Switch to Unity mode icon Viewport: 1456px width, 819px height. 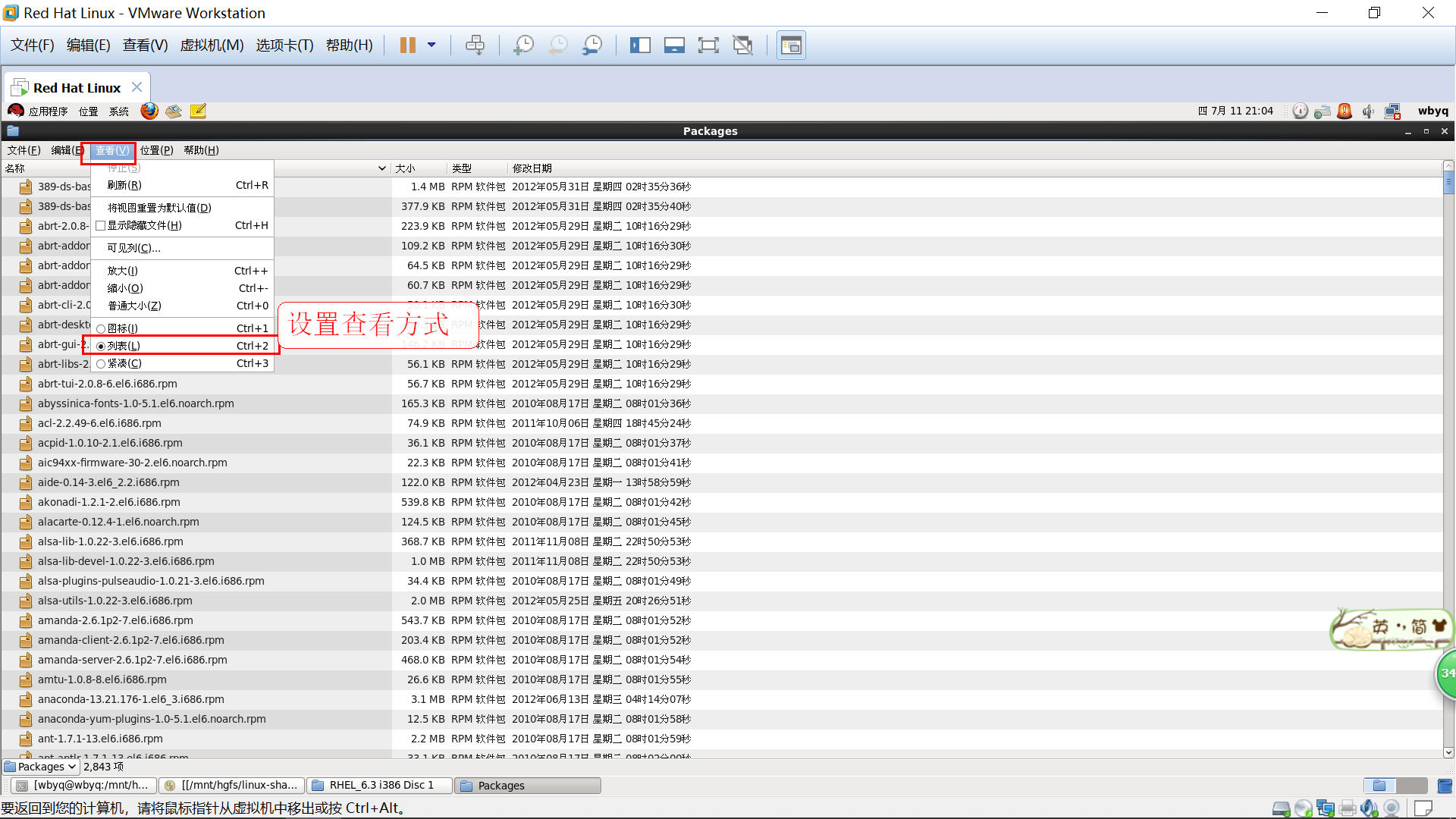pos(742,45)
